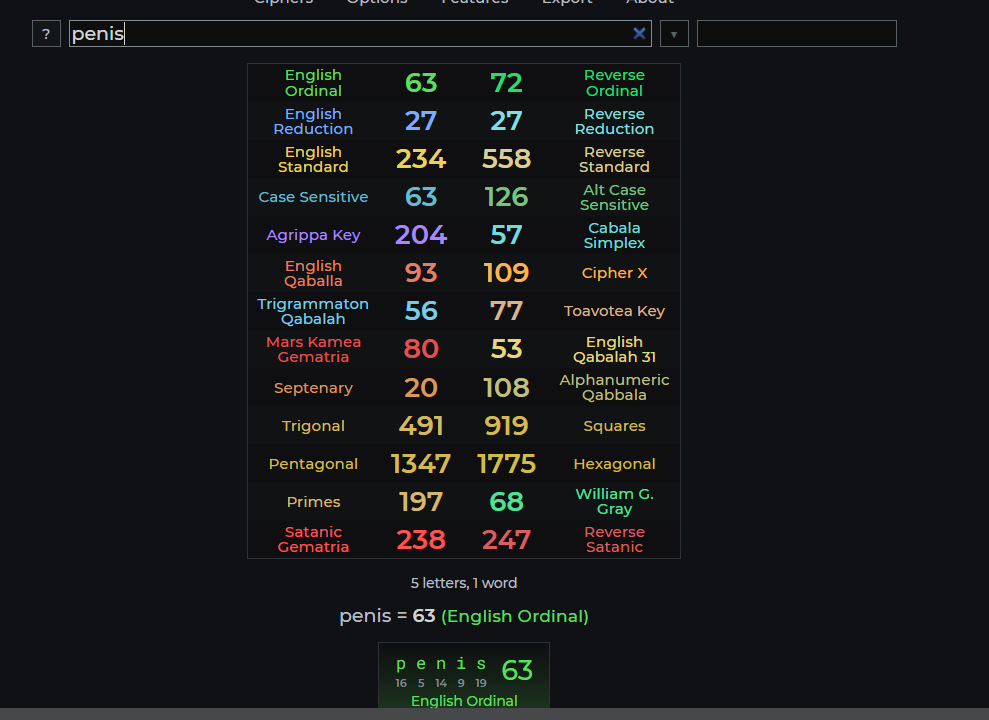Click the Reverse Ordinal value 72
The image size is (989, 720).
[x=506, y=83]
